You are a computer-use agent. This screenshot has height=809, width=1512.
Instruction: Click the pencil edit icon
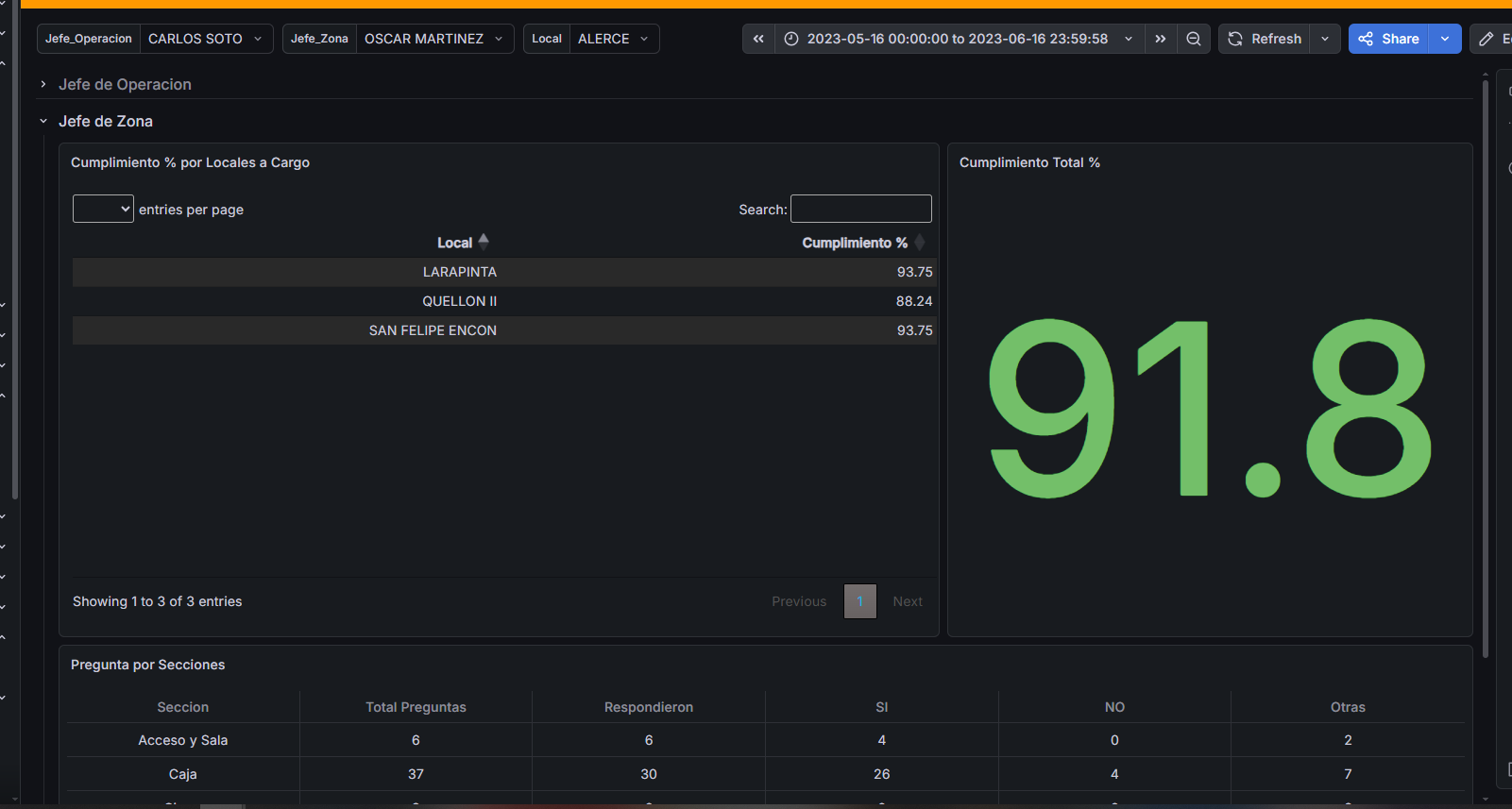pyautogui.click(x=1487, y=39)
